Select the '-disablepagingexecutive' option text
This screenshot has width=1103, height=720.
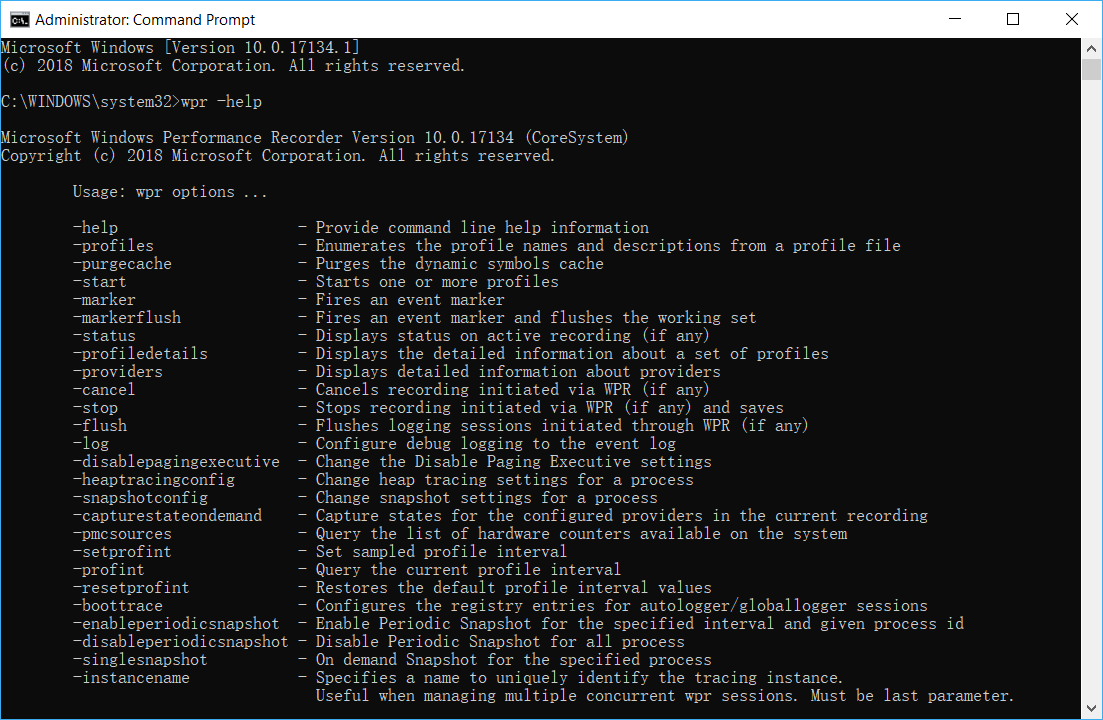(176, 462)
